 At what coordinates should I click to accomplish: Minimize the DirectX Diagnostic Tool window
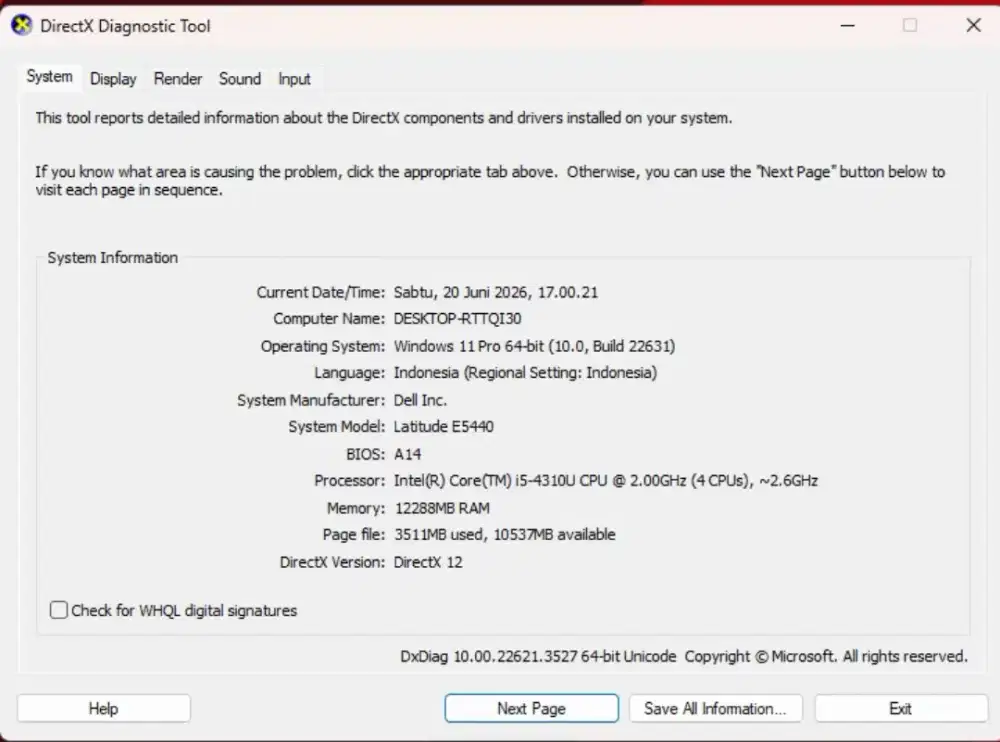848,26
